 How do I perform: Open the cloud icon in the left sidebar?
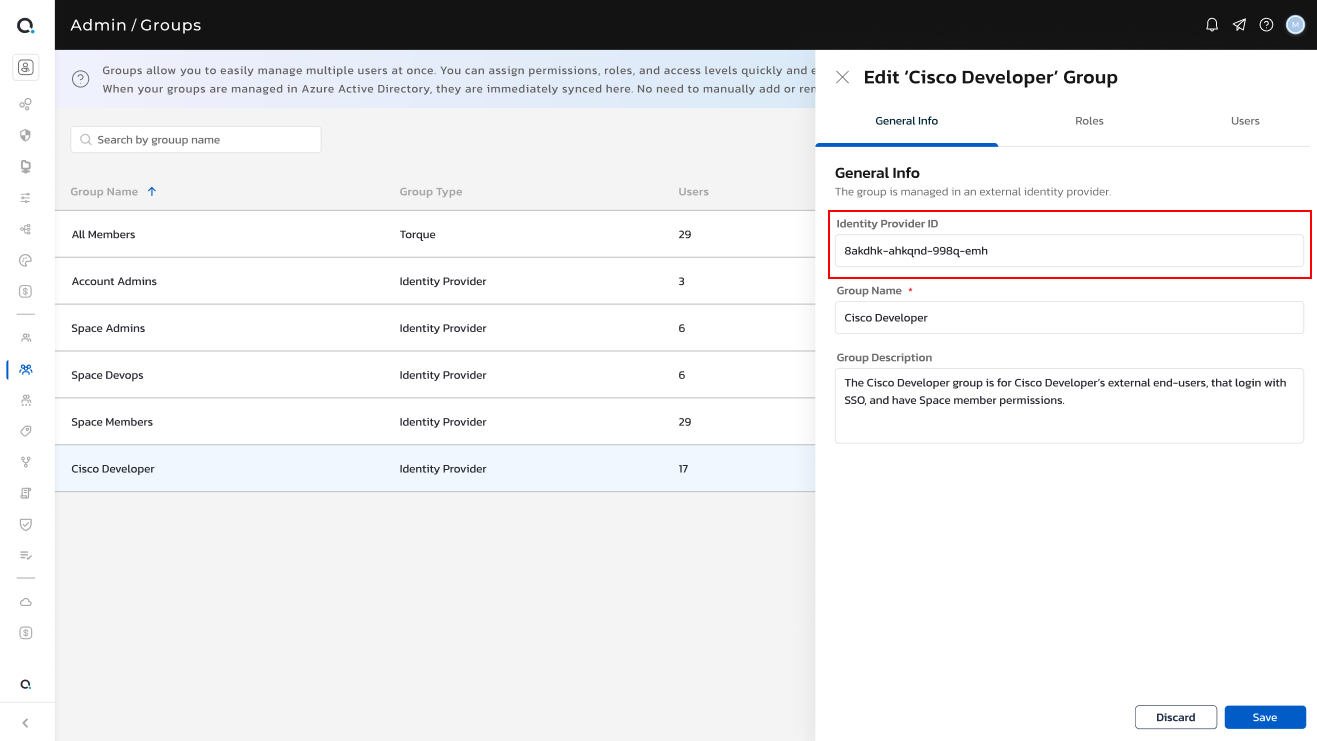point(26,601)
